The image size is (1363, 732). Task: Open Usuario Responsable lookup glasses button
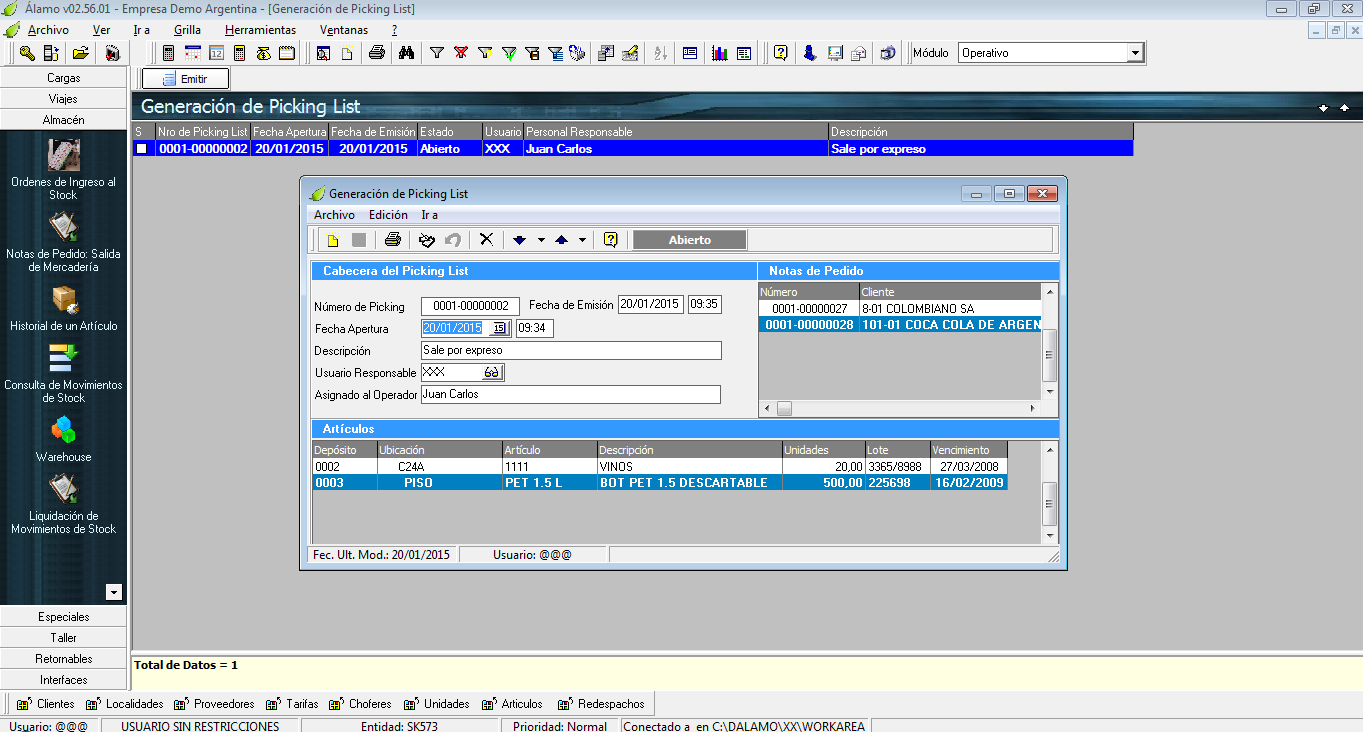coord(492,373)
